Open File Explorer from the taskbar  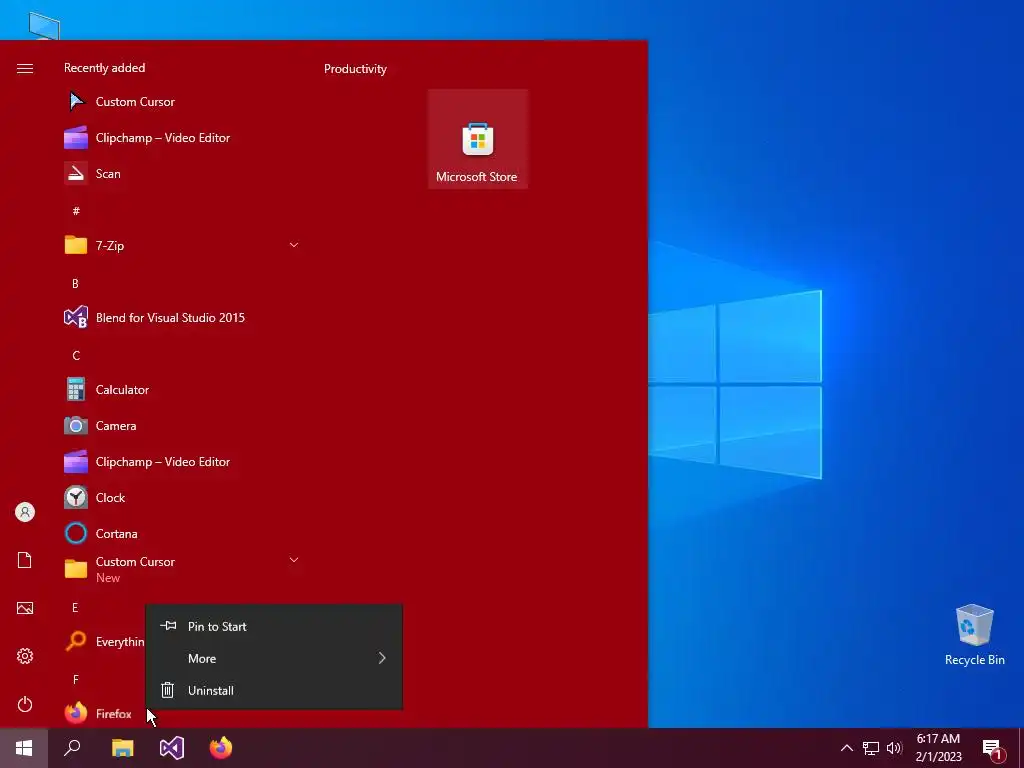point(122,748)
